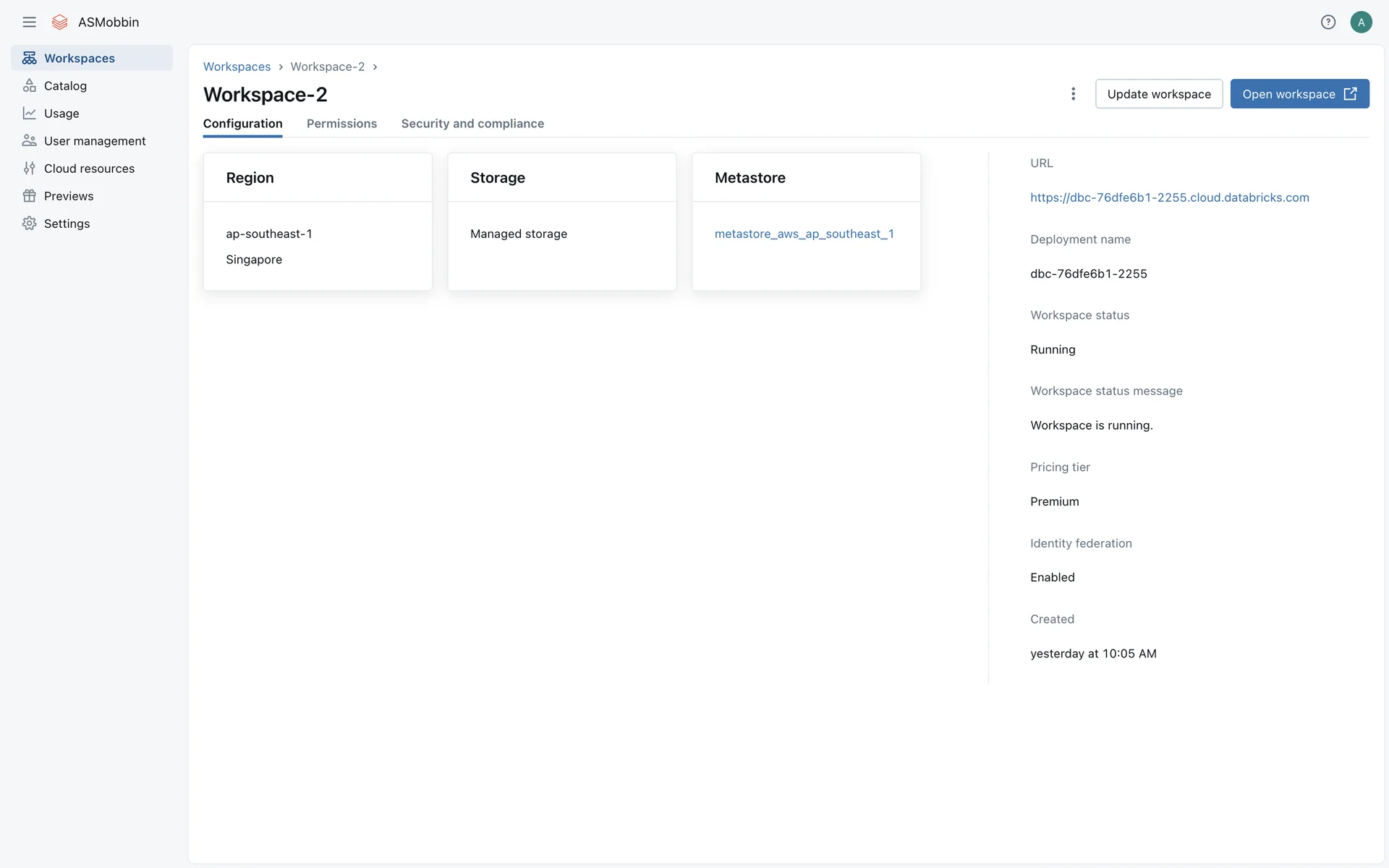Open the metastore_aws_ap_southeast_1 link
This screenshot has width=1389, height=868.
pyautogui.click(x=804, y=234)
